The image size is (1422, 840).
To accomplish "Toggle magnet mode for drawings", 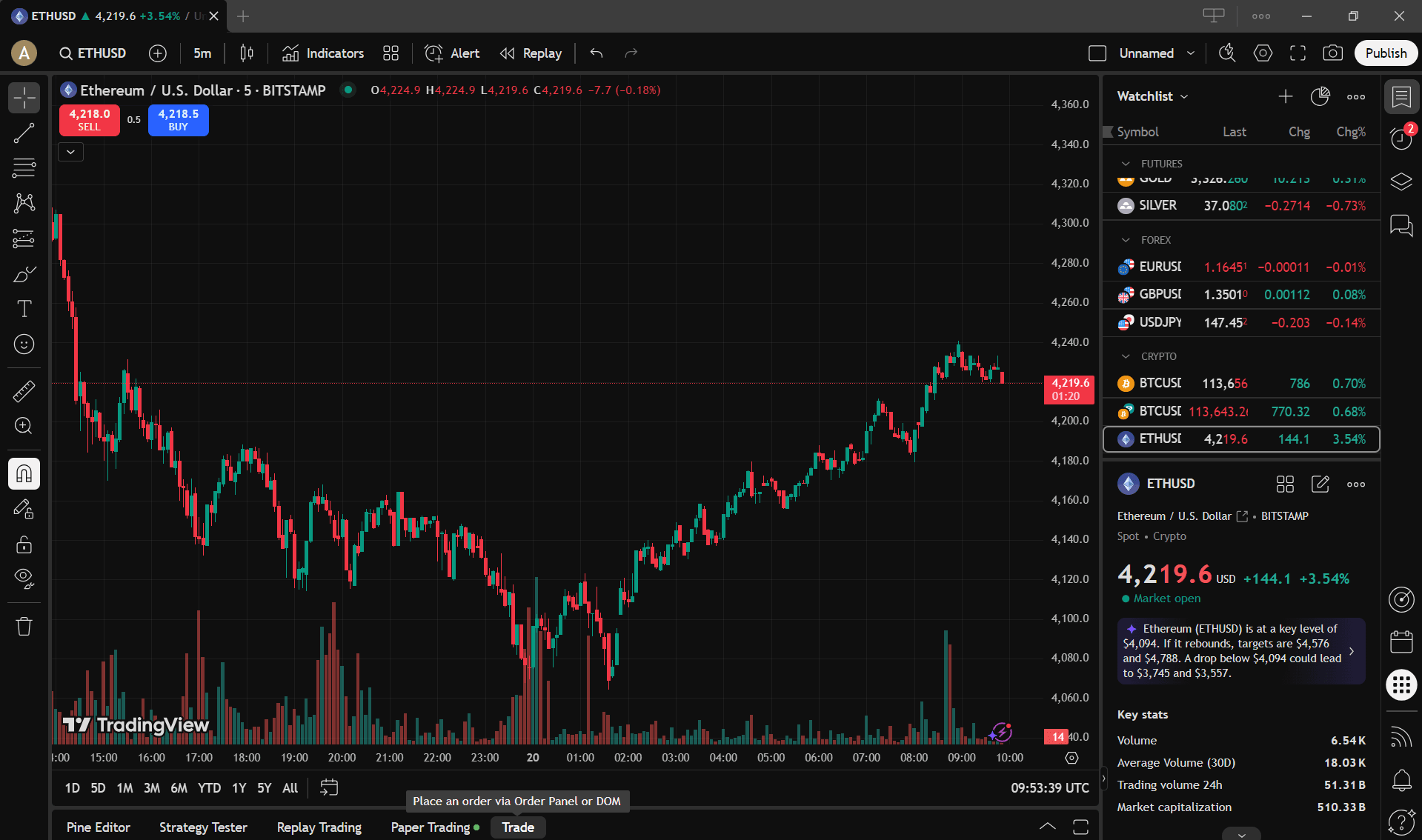I will [x=24, y=473].
